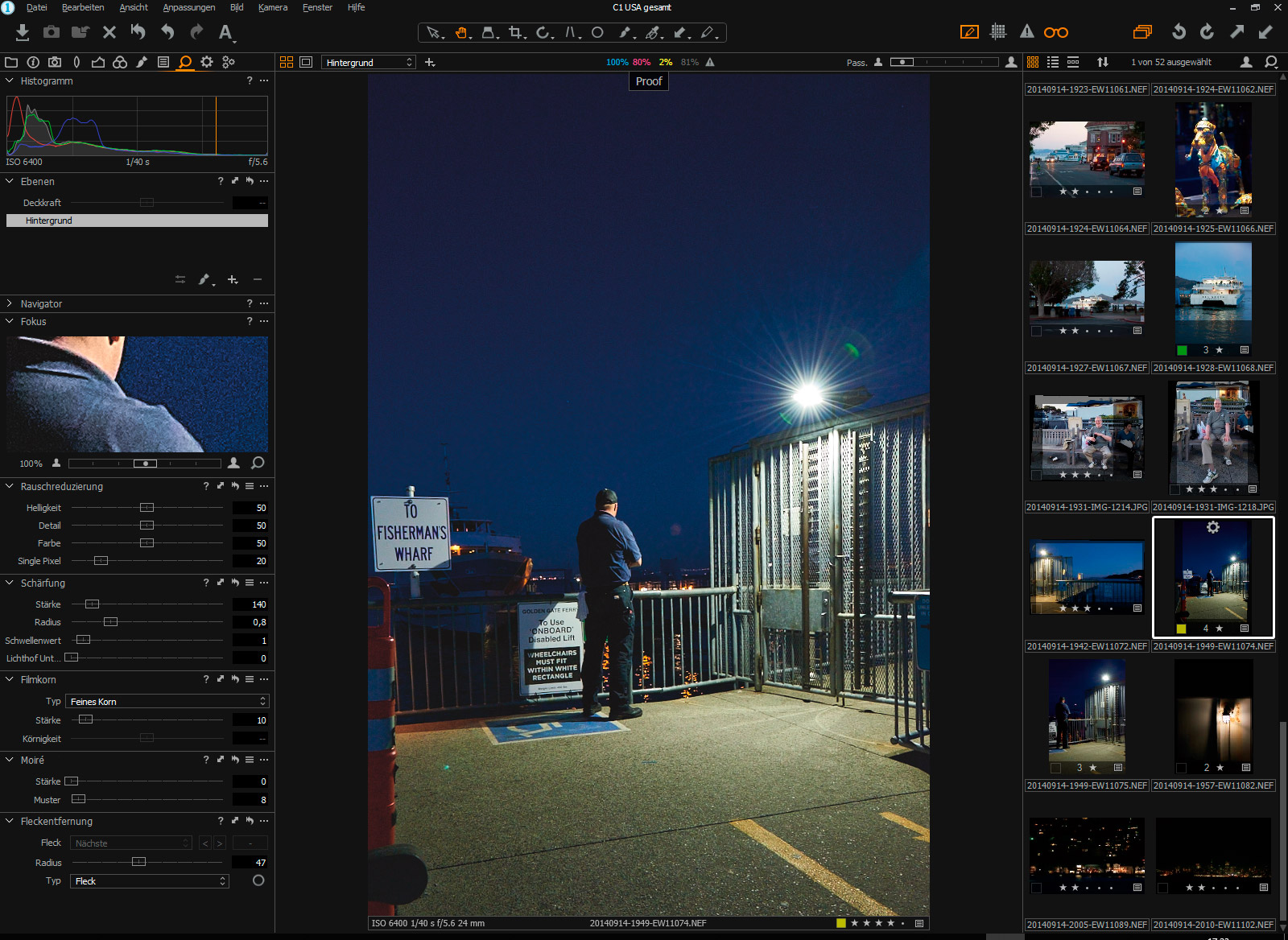Viewport: 1288px width, 940px height.
Task: Click the camera capture icon in the toolbar
Action: coord(52,32)
